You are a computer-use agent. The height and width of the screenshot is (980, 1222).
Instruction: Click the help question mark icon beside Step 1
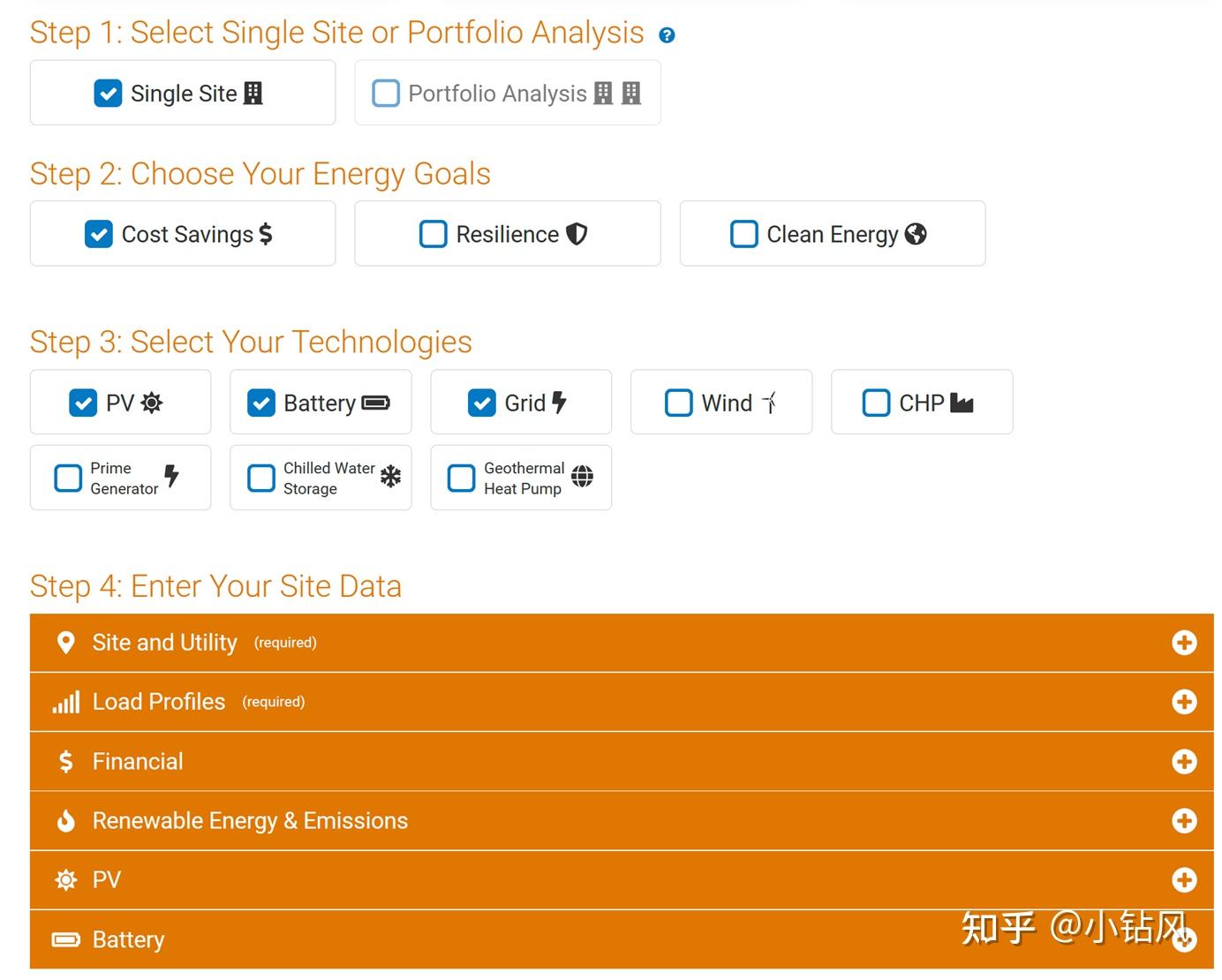click(x=667, y=35)
